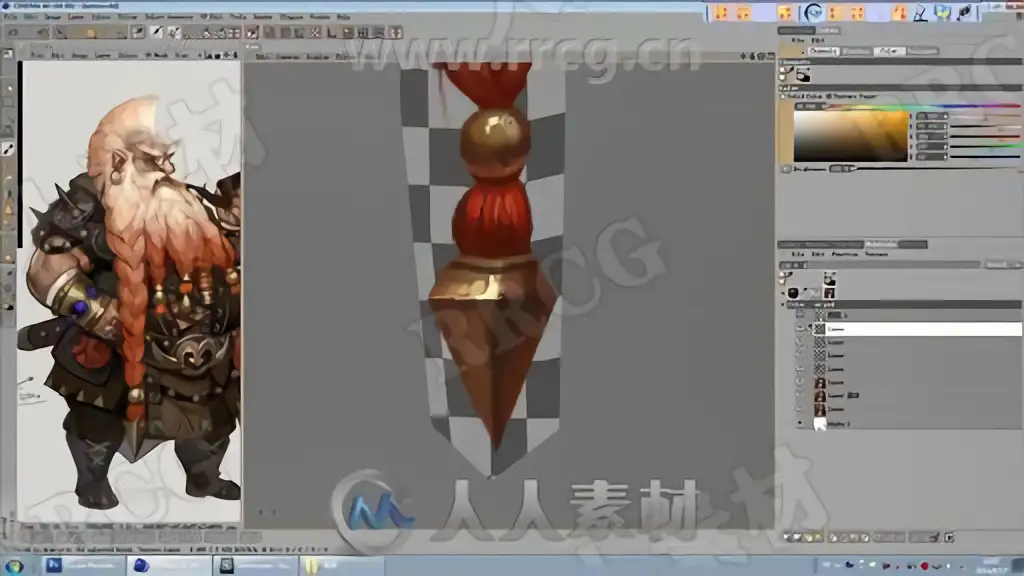Open the Display menu of the 3D view

(318, 57)
